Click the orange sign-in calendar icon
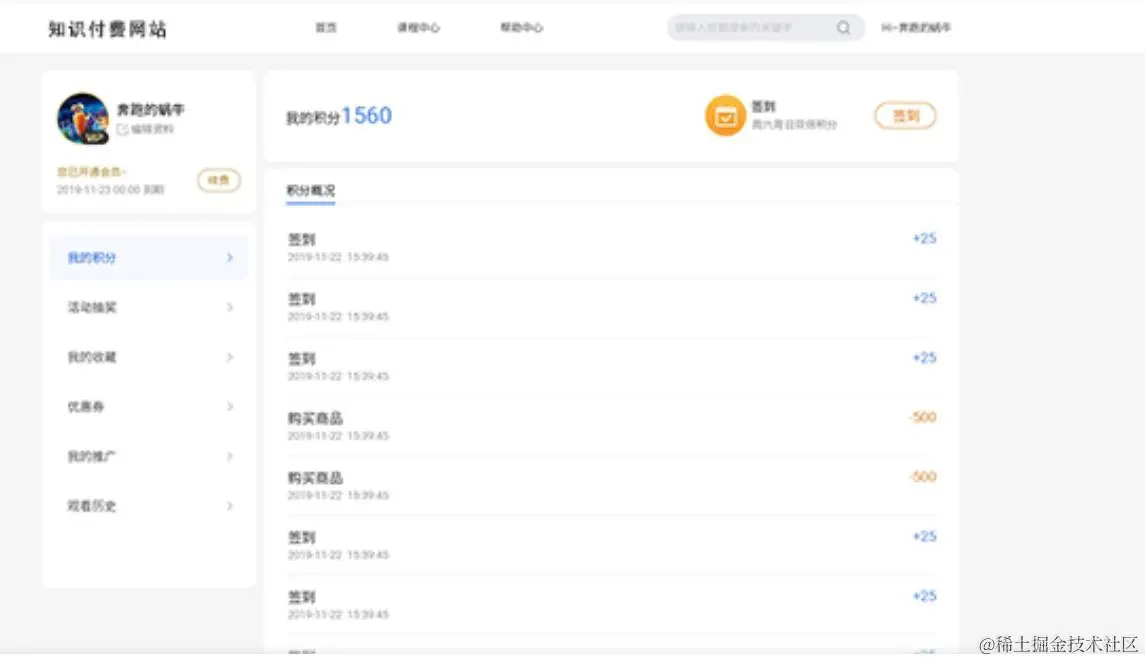Screen dimensions: 1145x661 (725, 115)
